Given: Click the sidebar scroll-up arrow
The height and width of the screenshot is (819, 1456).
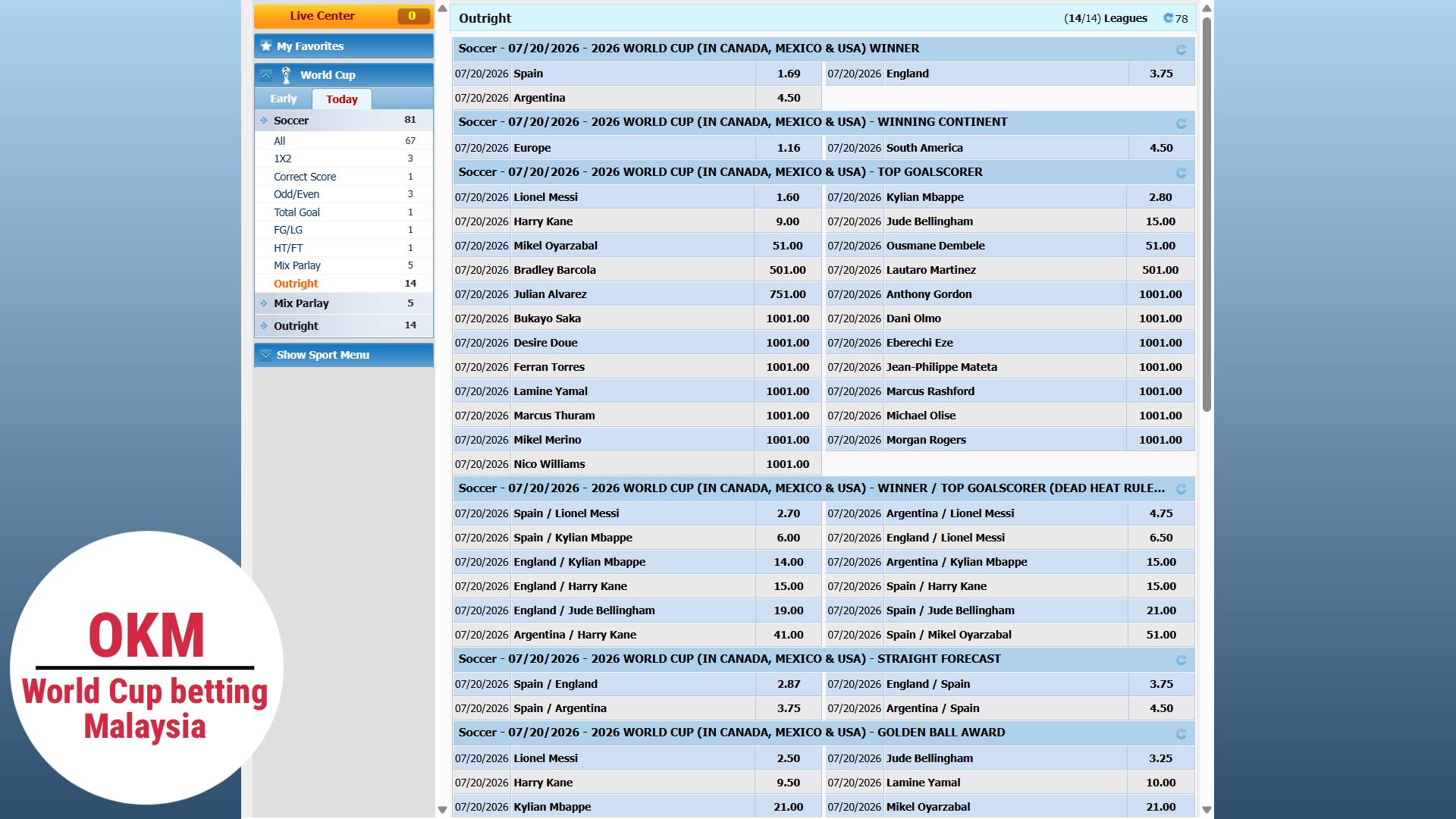Looking at the screenshot, I should 443,9.
